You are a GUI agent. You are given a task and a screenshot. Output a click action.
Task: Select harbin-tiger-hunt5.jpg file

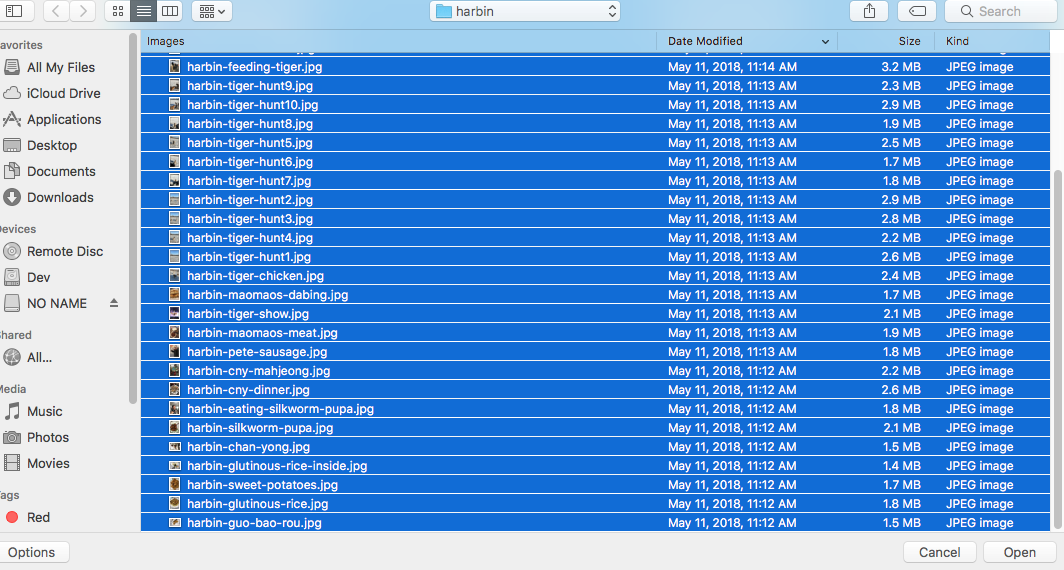(x=595, y=142)
